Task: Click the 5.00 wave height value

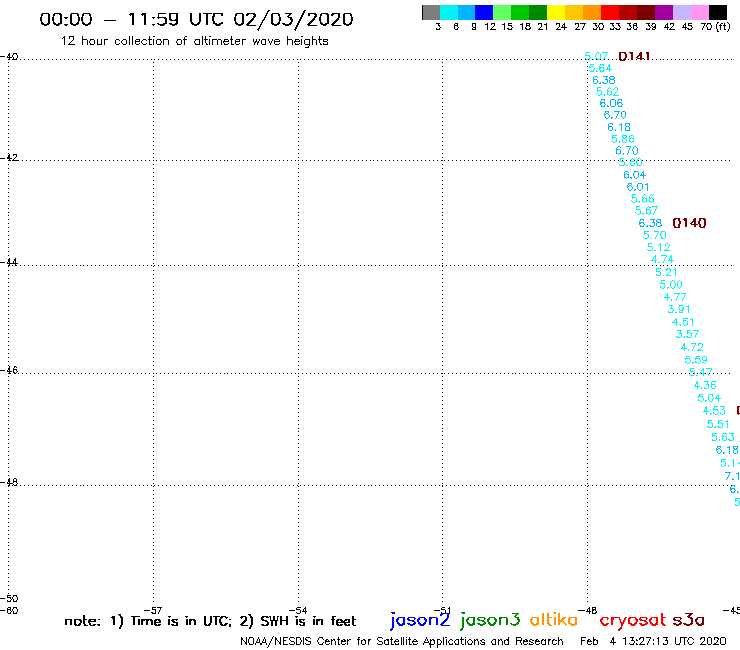Action: tap(671, 285)
